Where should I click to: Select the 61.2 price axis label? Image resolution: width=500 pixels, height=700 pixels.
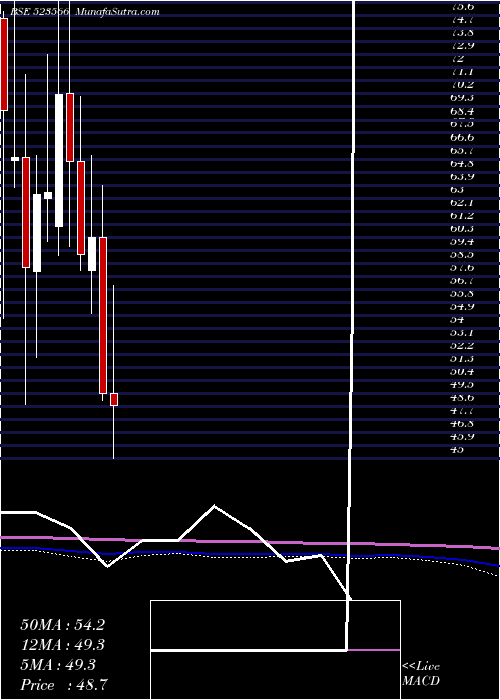click(x=462, y=216)
